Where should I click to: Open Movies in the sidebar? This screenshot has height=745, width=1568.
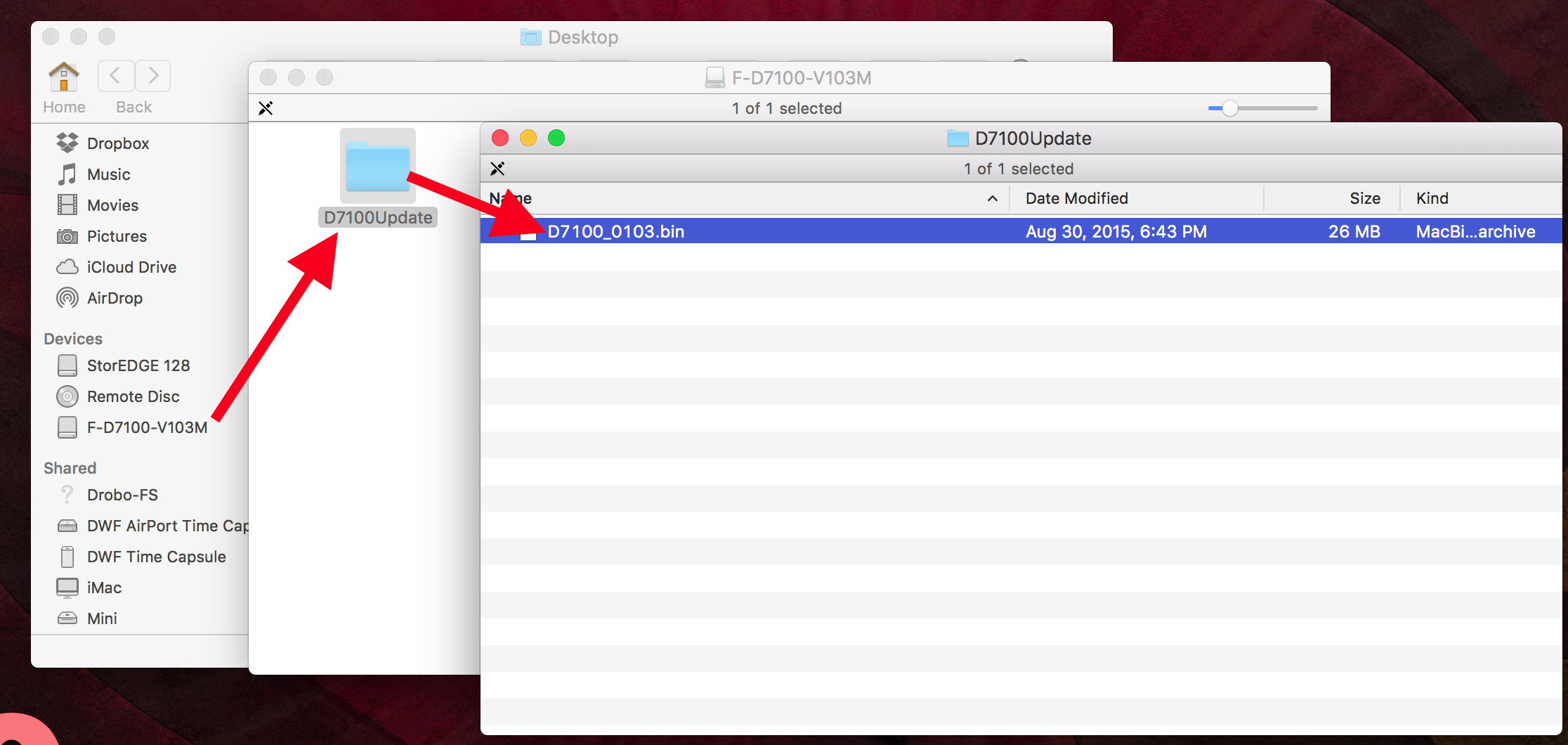(98, 205)
